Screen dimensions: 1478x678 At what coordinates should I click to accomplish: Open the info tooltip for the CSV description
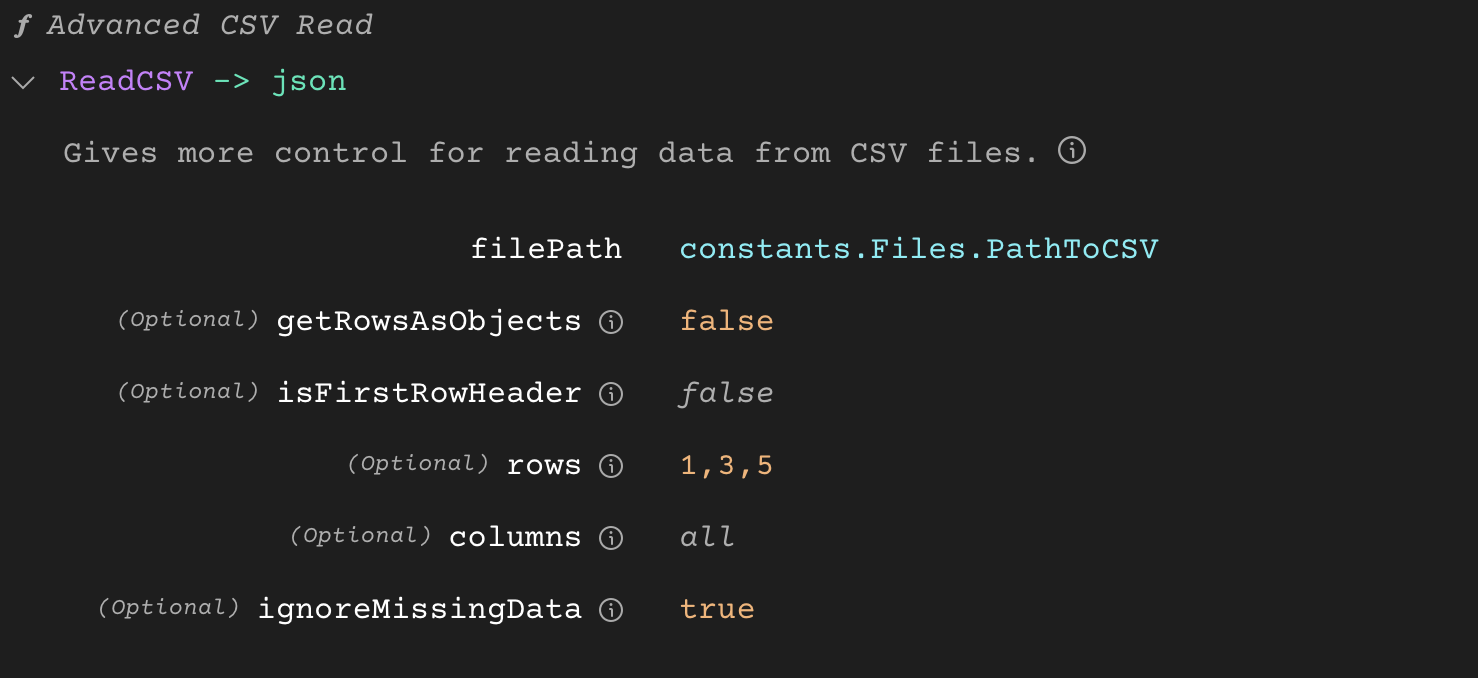tap(1070, 151)
